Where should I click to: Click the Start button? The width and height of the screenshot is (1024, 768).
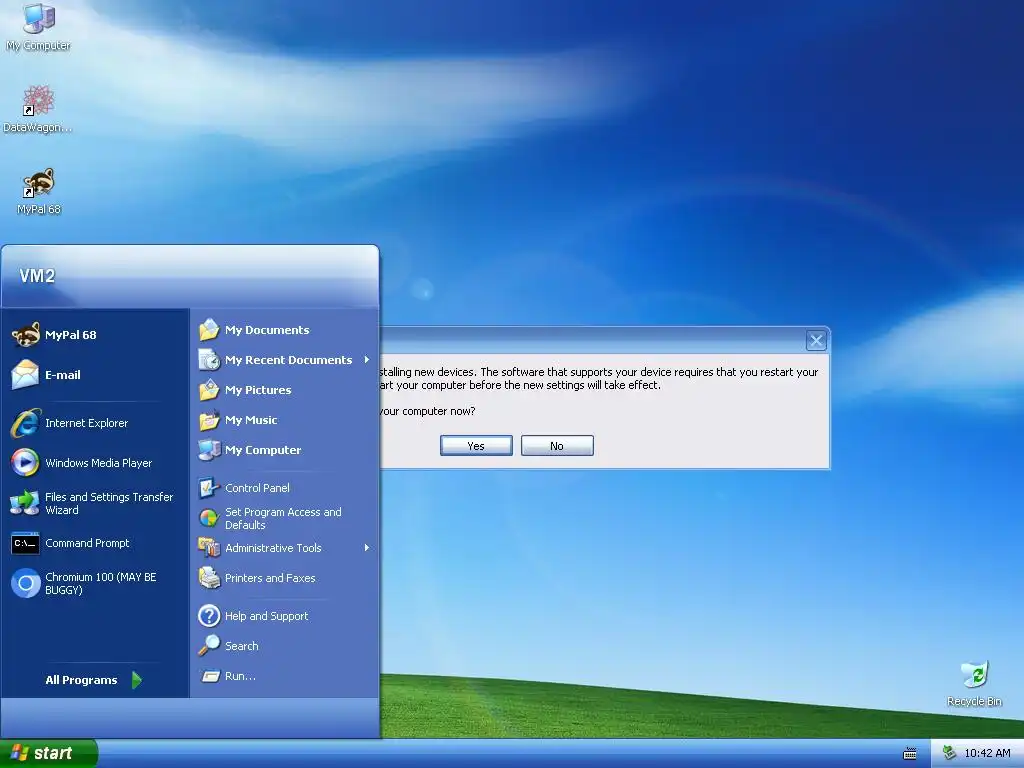[49, 753]
